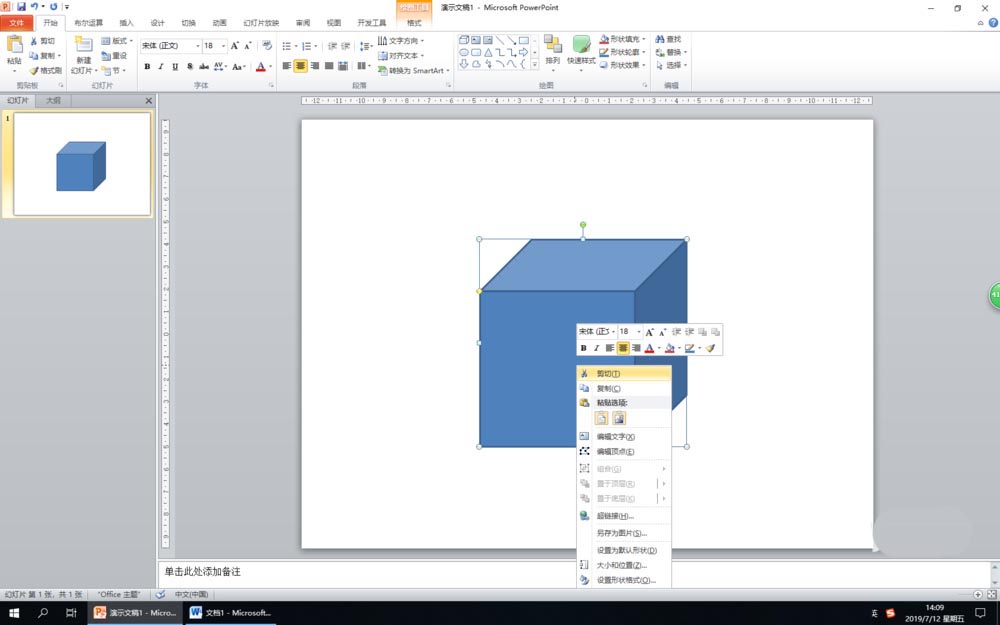Open Convert to SmartArt dropdown
This screenshot has height=625, width=1000.
[413, 70]
